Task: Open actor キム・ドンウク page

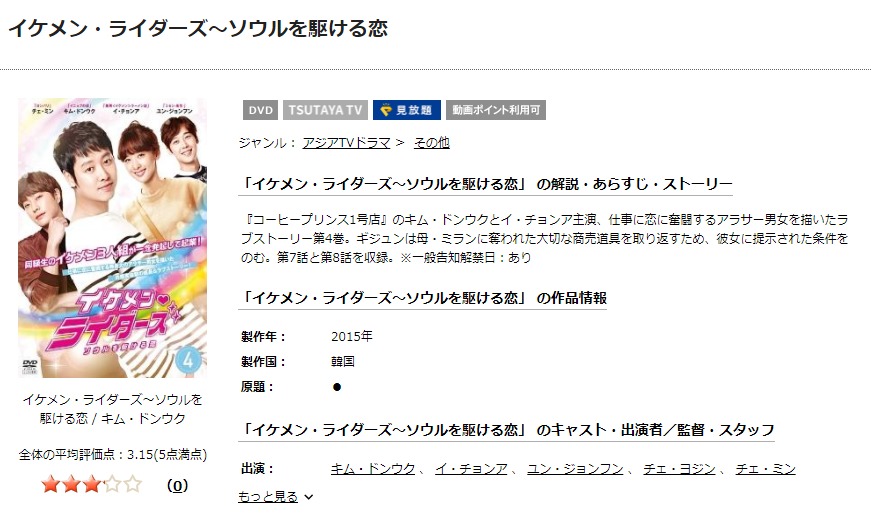Action: tap(373, 469)
